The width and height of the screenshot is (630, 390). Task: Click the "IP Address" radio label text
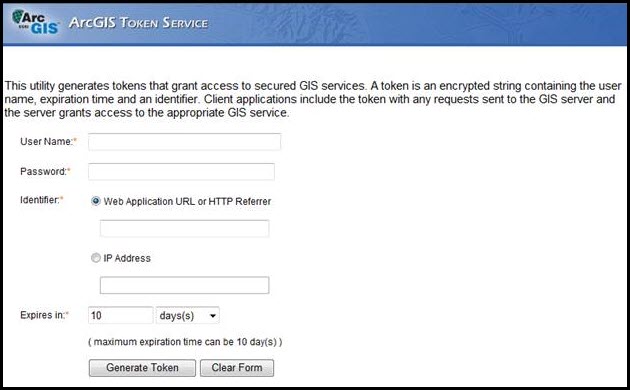click(127, 258)
